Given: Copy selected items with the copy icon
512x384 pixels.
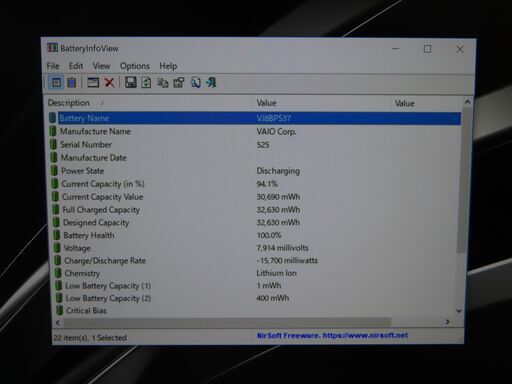Looking at the screenshot, I should [x=162, y=82].
